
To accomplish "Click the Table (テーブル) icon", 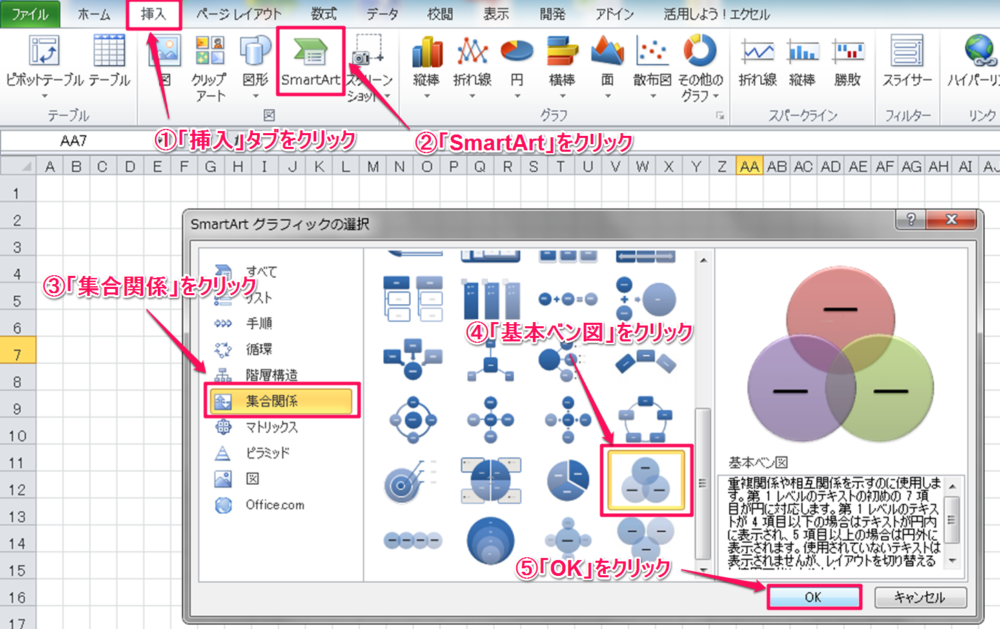I will point(109,60).
